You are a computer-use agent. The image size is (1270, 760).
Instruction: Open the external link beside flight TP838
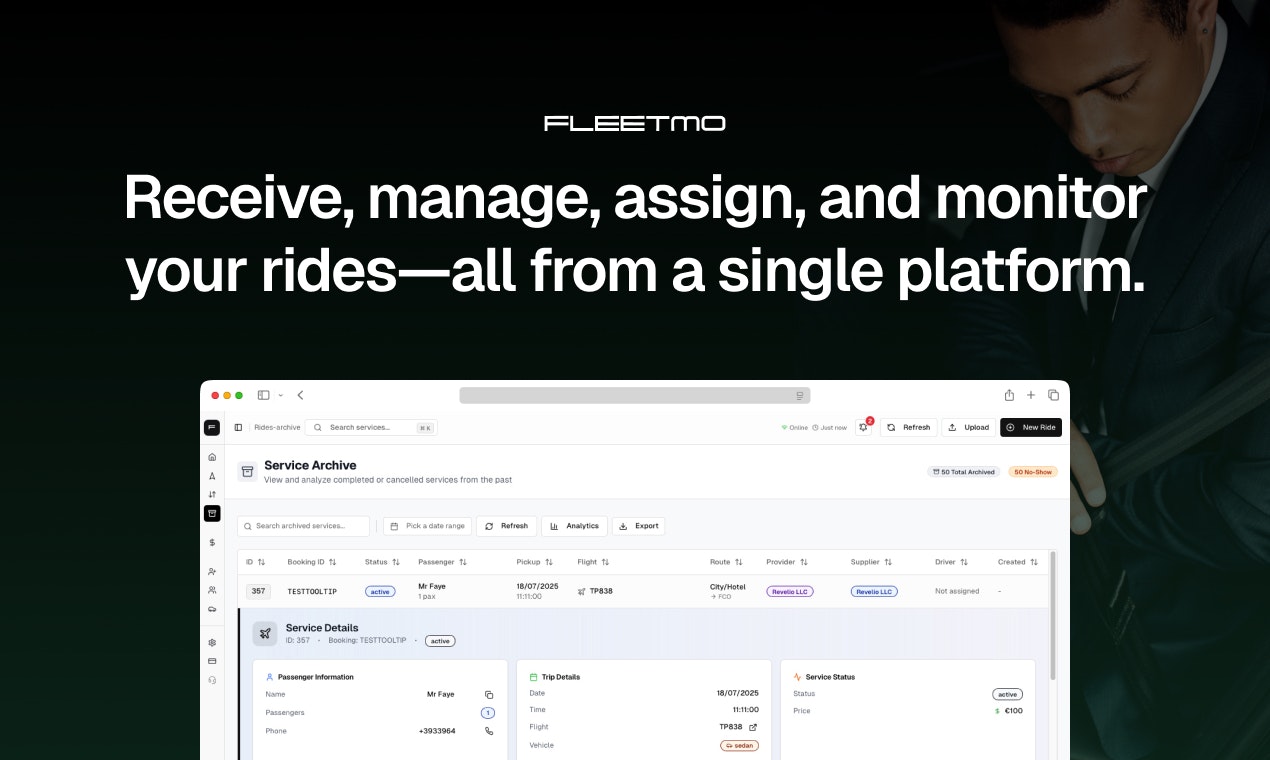pos(753,727)
